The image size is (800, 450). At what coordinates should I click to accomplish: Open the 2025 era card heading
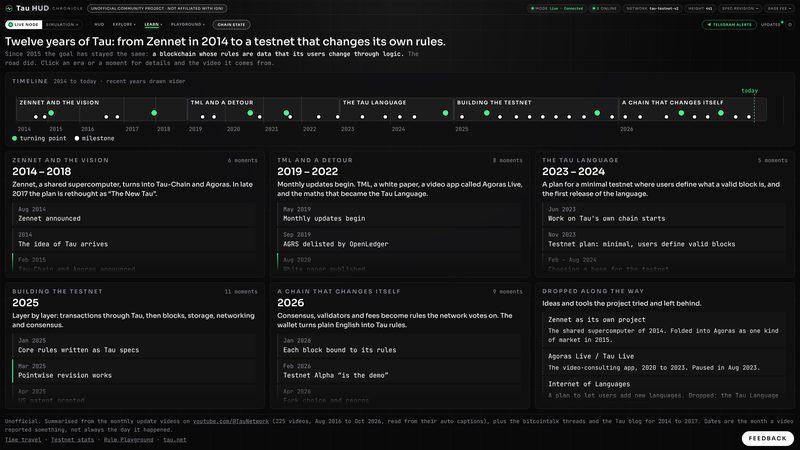26,303
